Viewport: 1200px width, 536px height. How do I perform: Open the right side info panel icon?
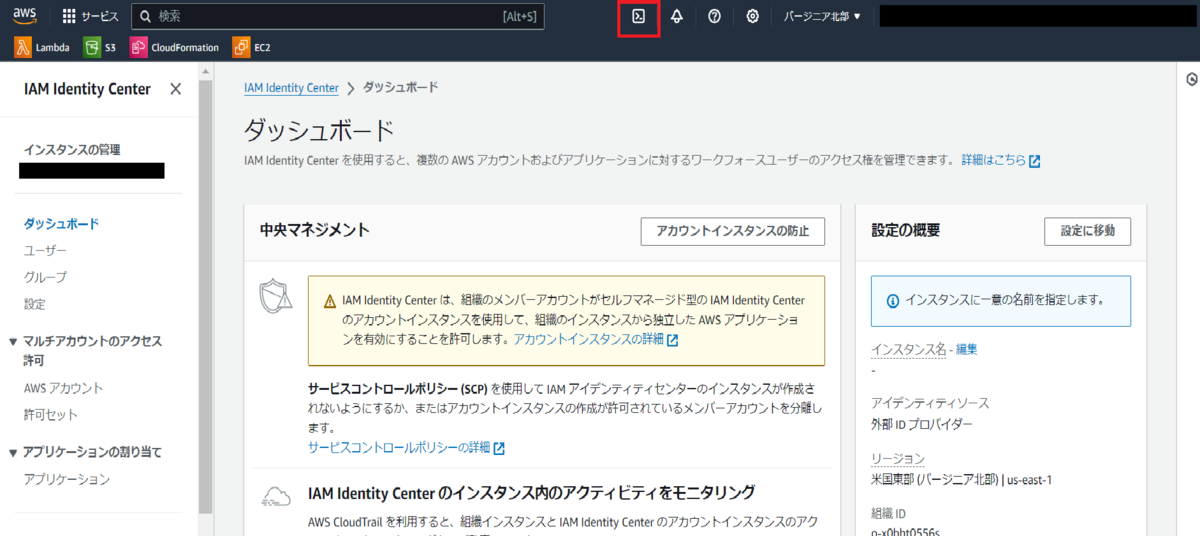coord(1191,80)
